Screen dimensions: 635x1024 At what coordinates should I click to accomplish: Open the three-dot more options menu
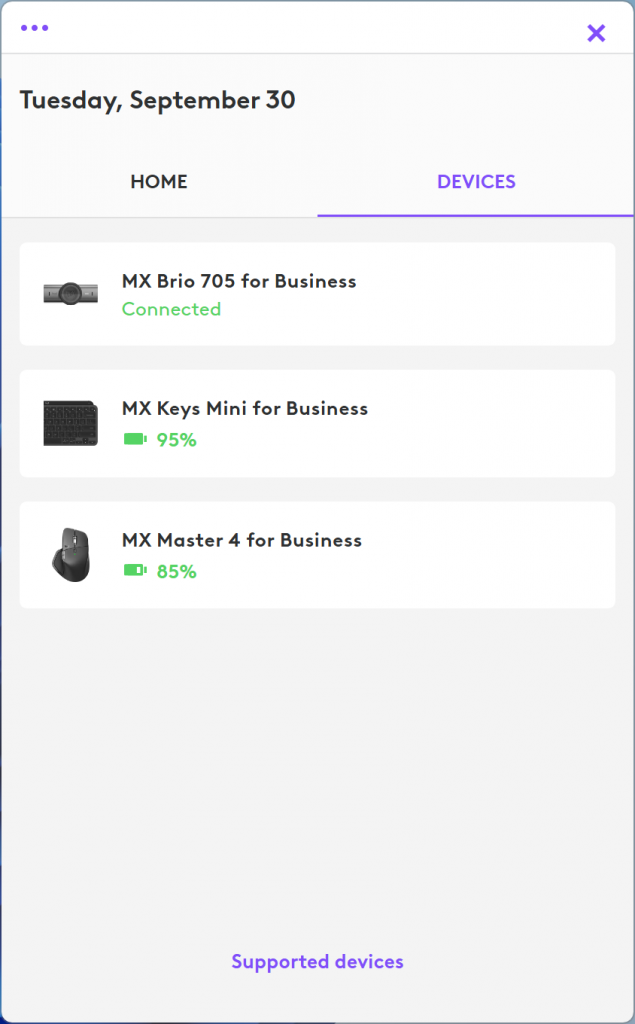tap(34, 28)
